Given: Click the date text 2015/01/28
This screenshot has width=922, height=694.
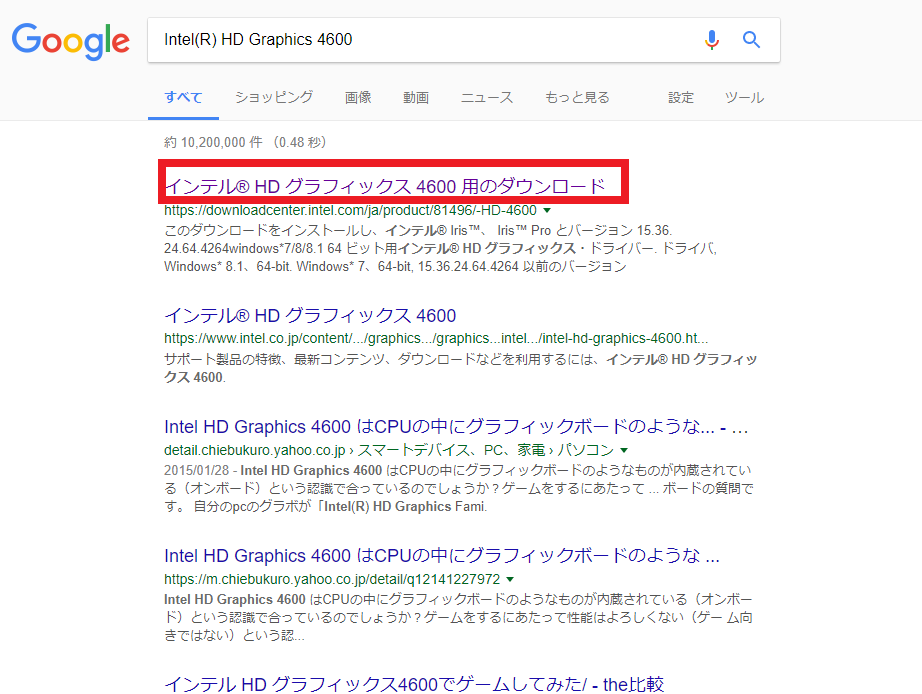Looking at the screenshot, I should click(196, 471).
